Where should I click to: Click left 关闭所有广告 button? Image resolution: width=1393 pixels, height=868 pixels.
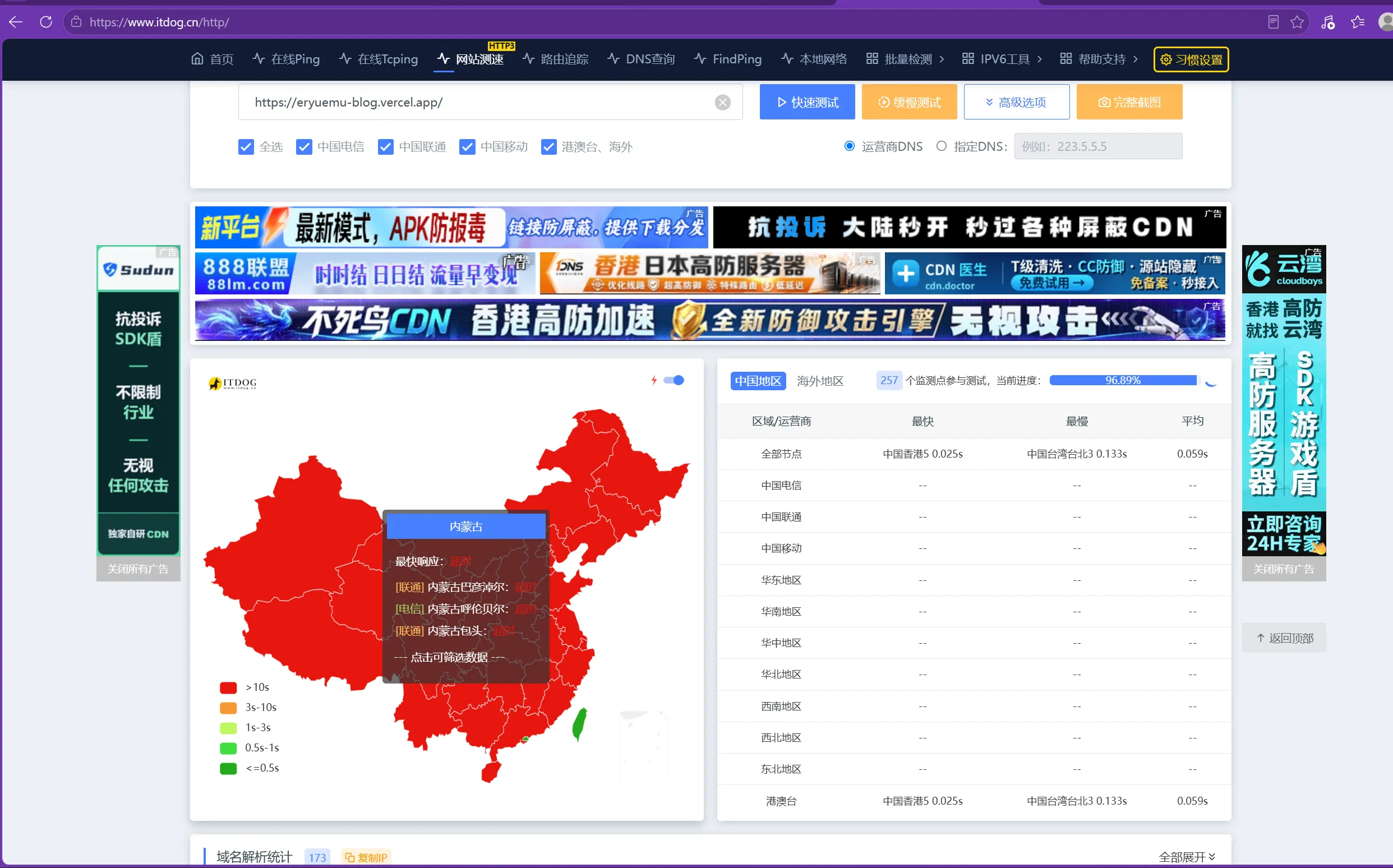click(x=139, y=569)
